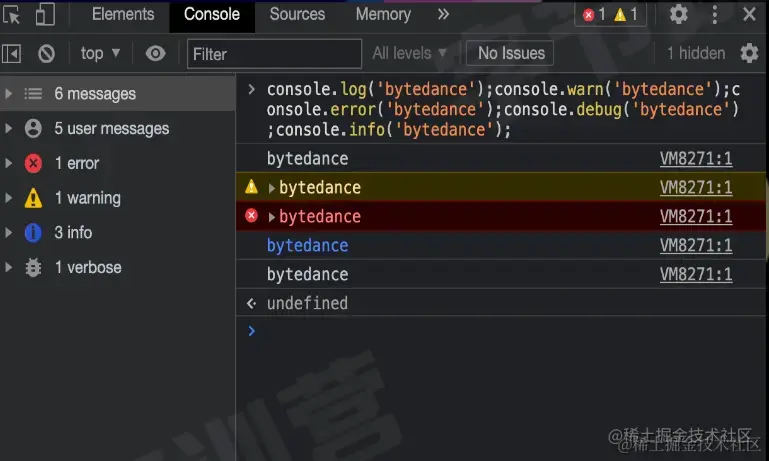Expand the bytedance warning message triangle
Viewport: 769px width, 461px height.
tap(271, 188)
